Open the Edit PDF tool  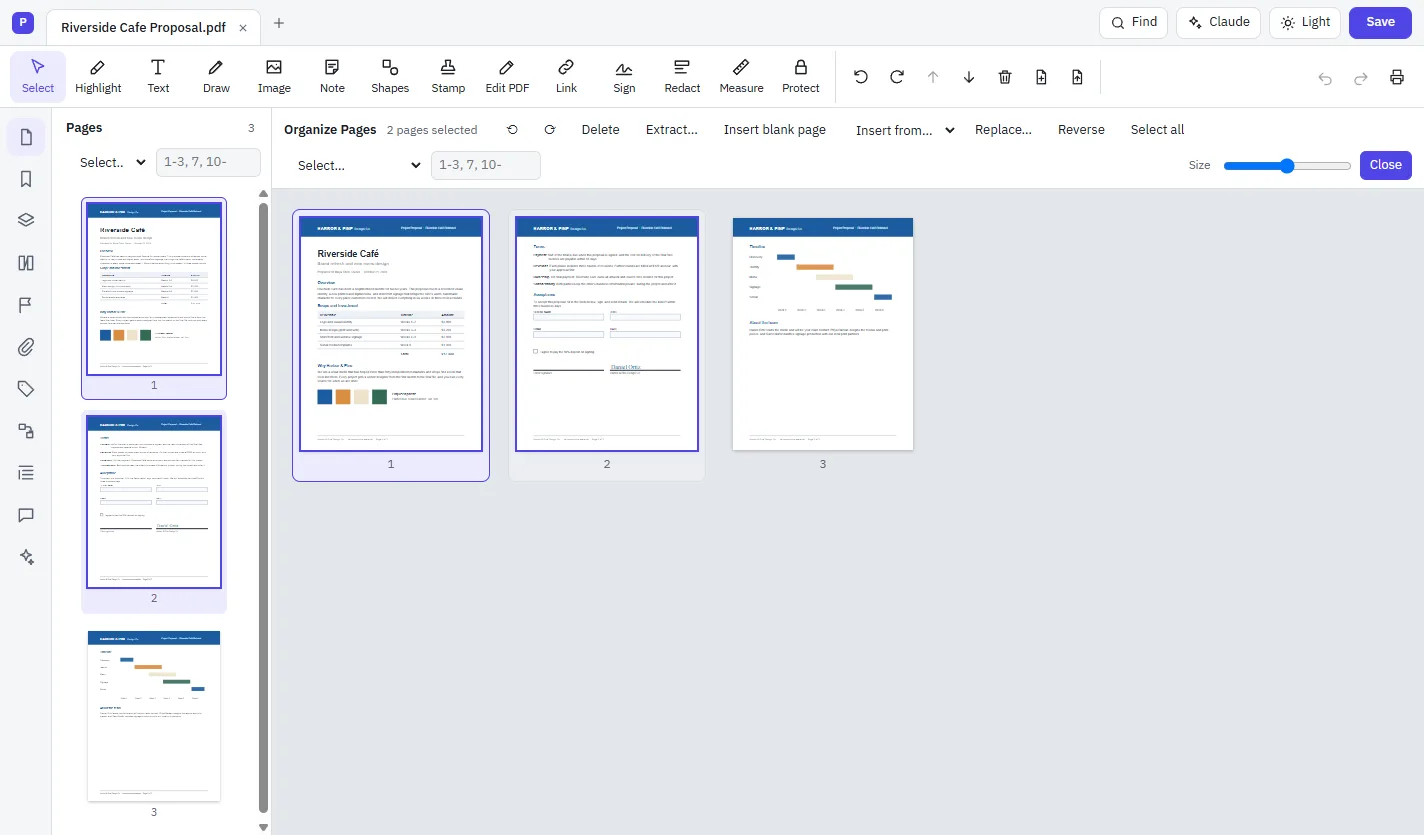pyautogui.click(x=507, y=77)
